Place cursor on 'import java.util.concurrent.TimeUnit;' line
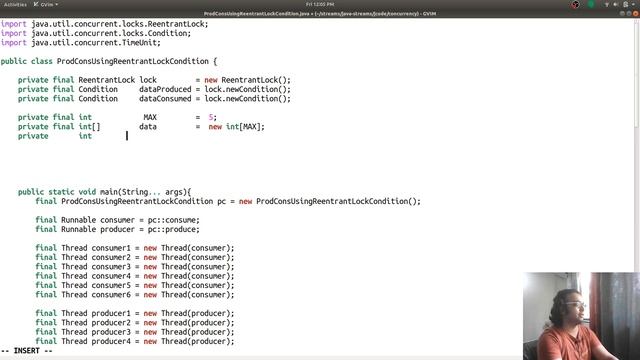 [81, 43]
